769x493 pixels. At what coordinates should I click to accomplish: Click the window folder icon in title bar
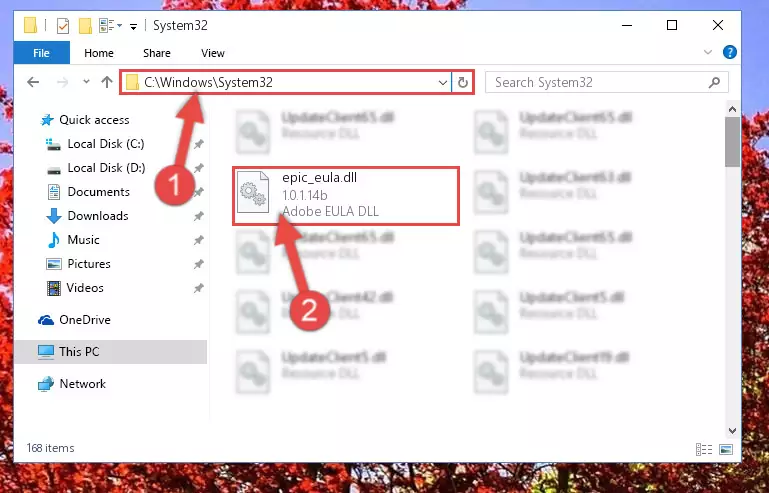pos(30,26)
